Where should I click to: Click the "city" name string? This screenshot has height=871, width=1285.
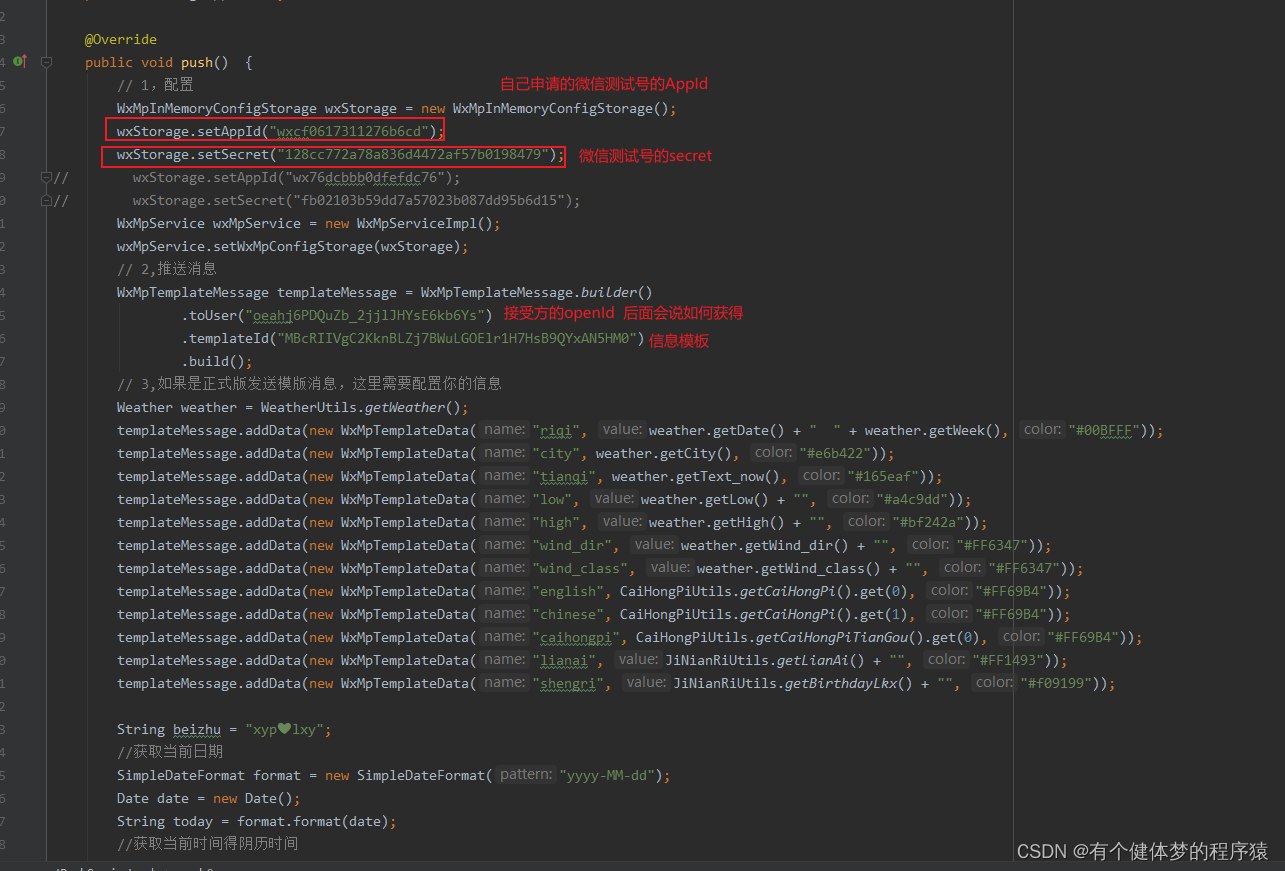(x=557, y=453)
